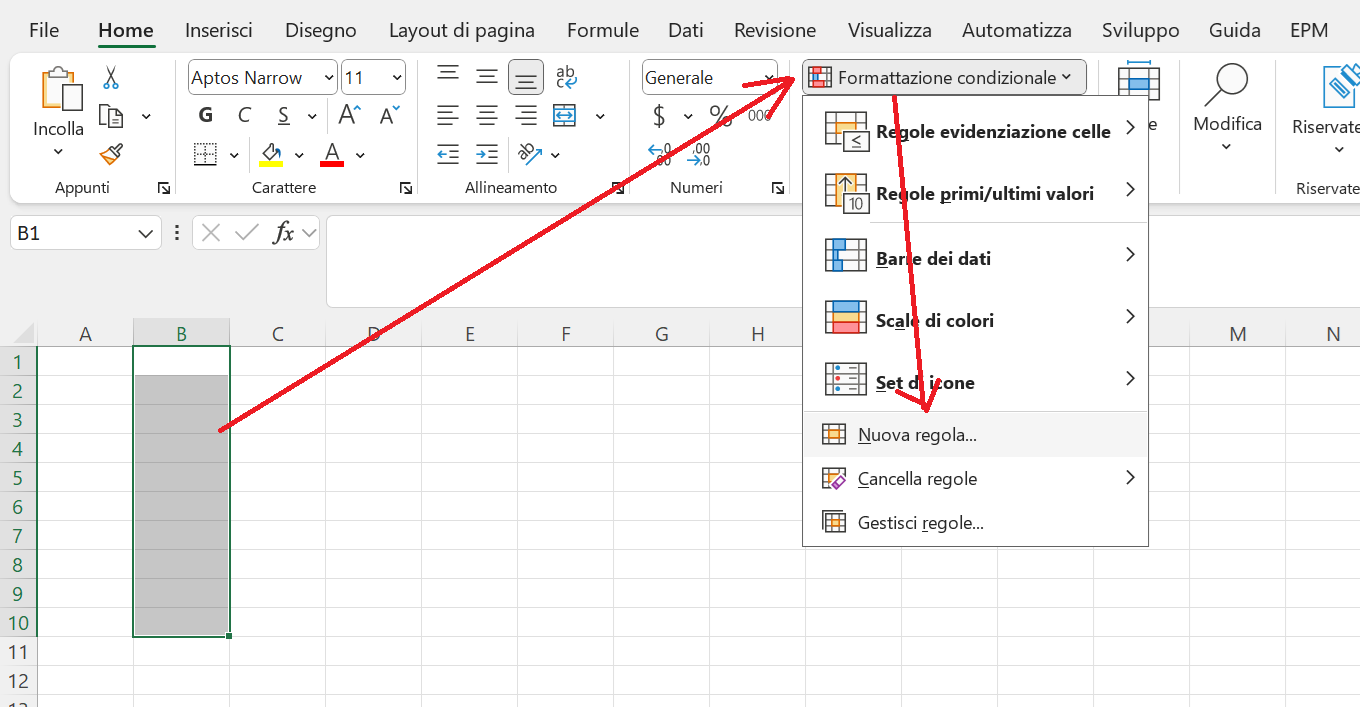Apply percent style format
The image size is (1360, 707).
pos(720,116)
